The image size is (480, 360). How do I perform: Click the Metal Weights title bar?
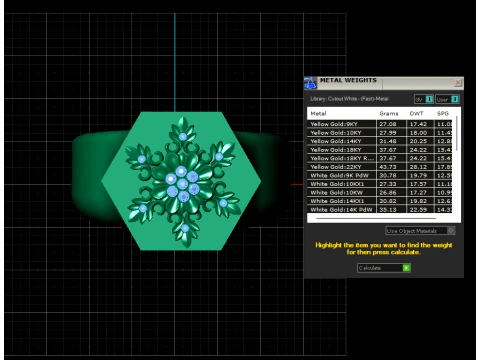383,83
